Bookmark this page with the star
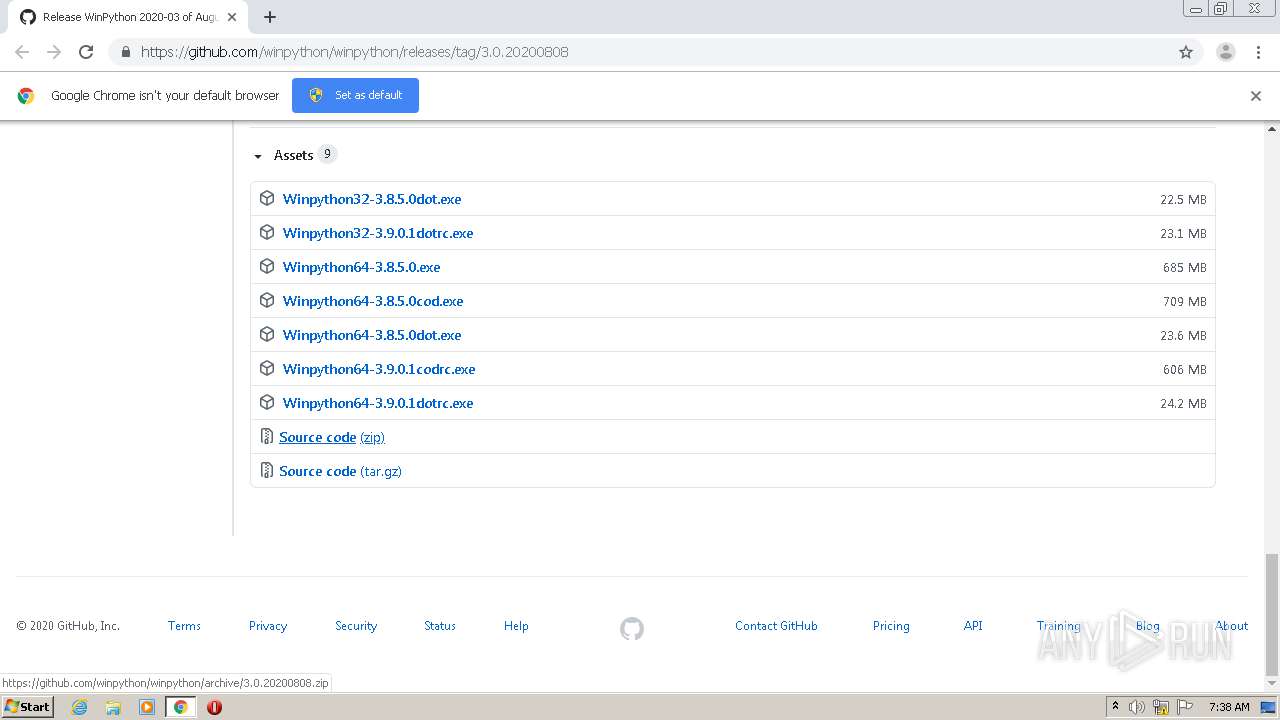Viewport: 1280px width, 720px height. [x=1186, y=52]
